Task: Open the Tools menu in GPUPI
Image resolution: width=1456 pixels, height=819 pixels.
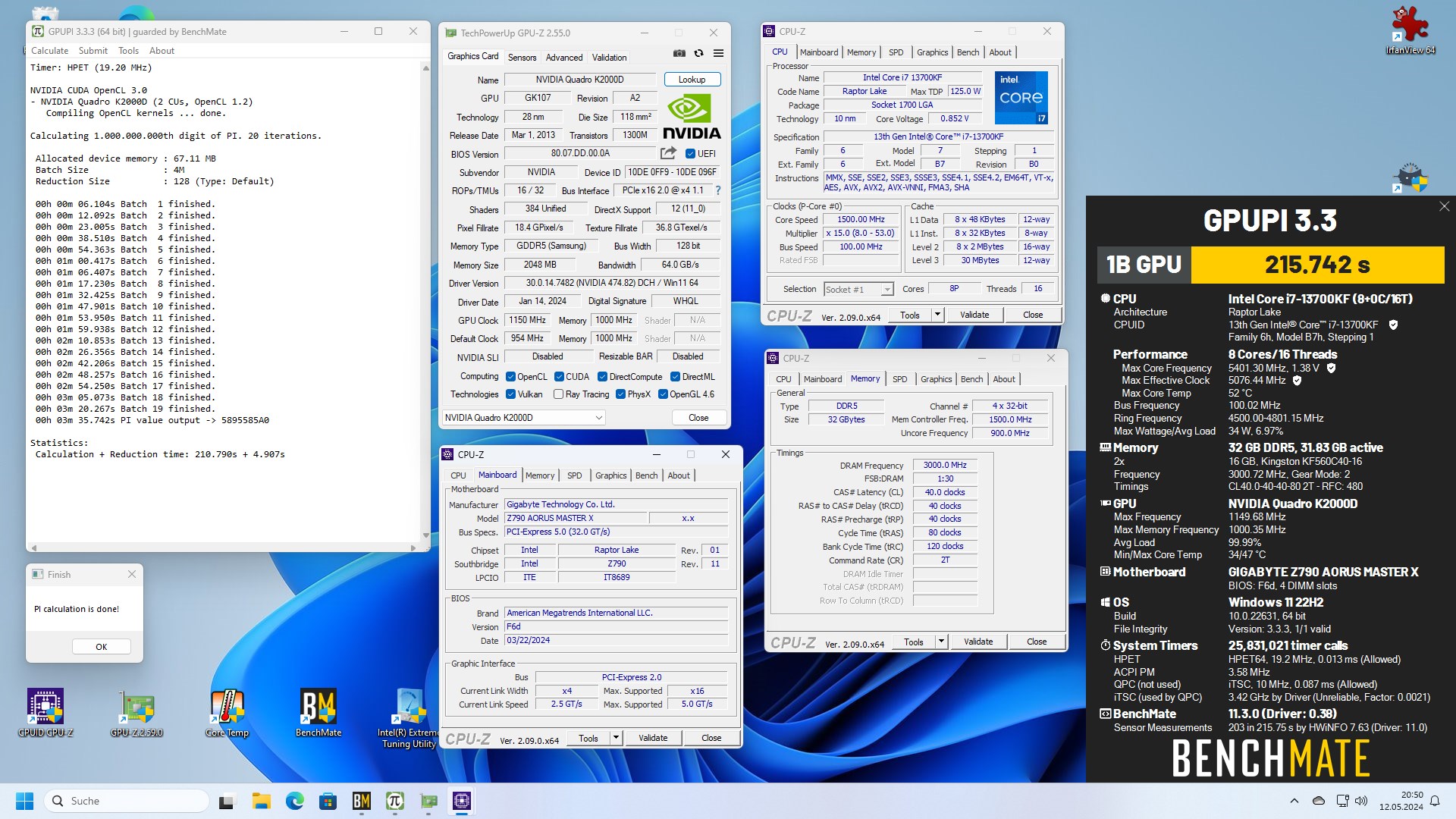Action: point(128,51)
